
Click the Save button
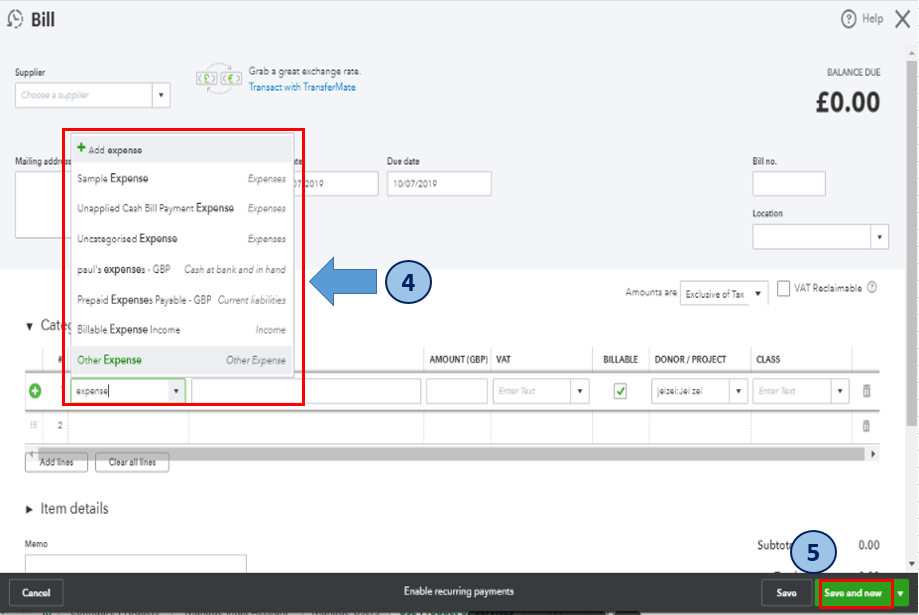(786, 593)
